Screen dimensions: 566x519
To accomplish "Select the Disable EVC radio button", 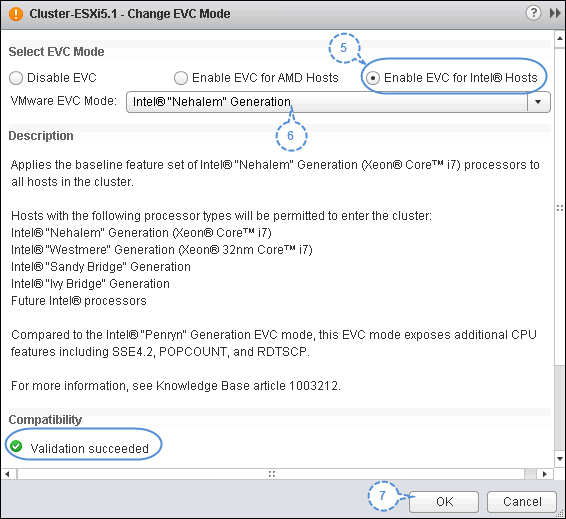I will click(x=16, y=78).
